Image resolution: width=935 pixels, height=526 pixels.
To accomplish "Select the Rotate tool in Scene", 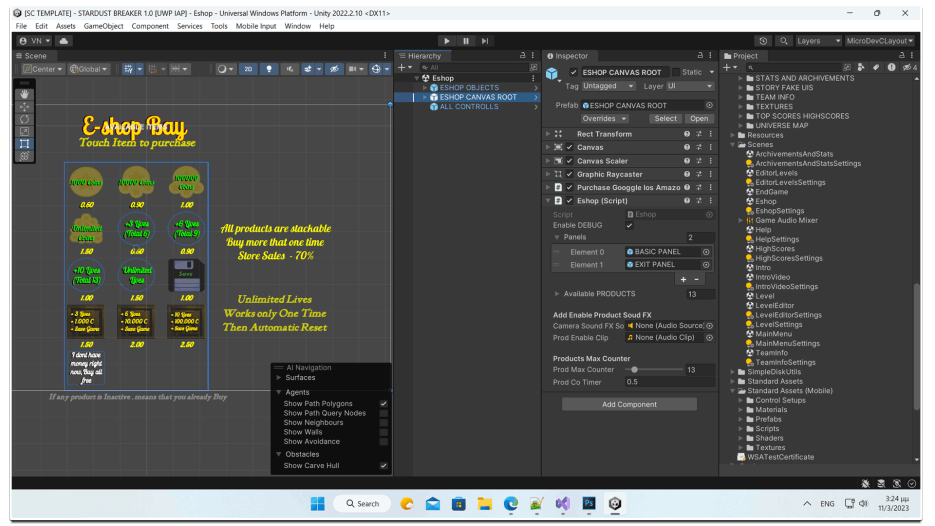I will pos(24,119).
